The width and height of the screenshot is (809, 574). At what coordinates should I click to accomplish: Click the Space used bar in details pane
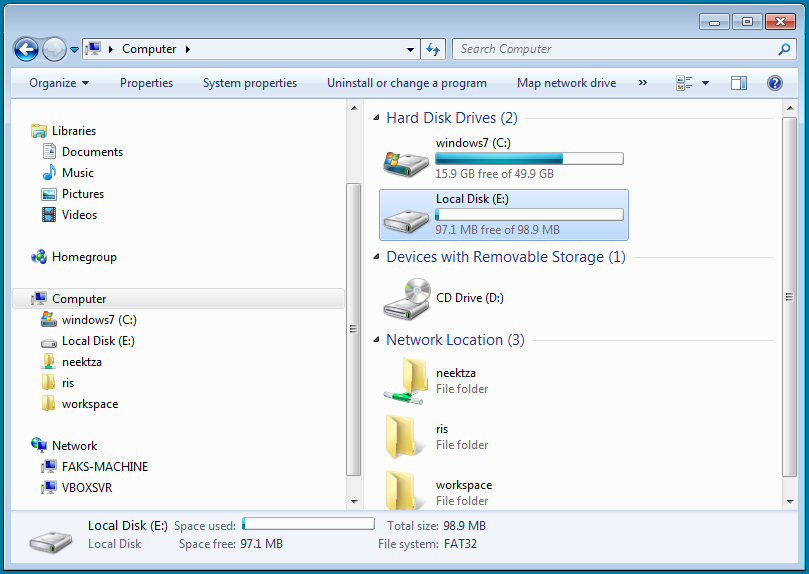(309, 524)
